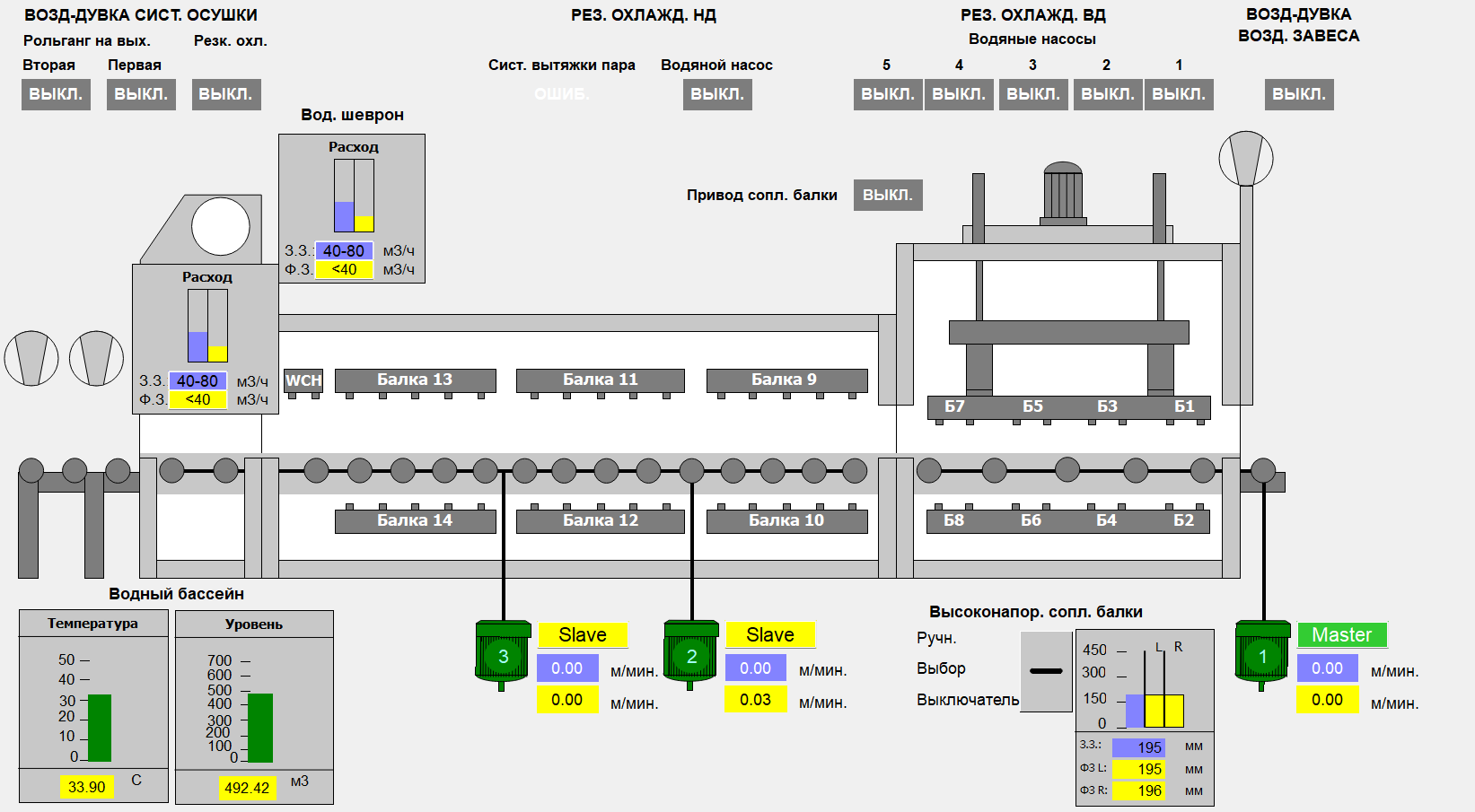Click the Ручн./Выбор selector switch

(1046, 671)
